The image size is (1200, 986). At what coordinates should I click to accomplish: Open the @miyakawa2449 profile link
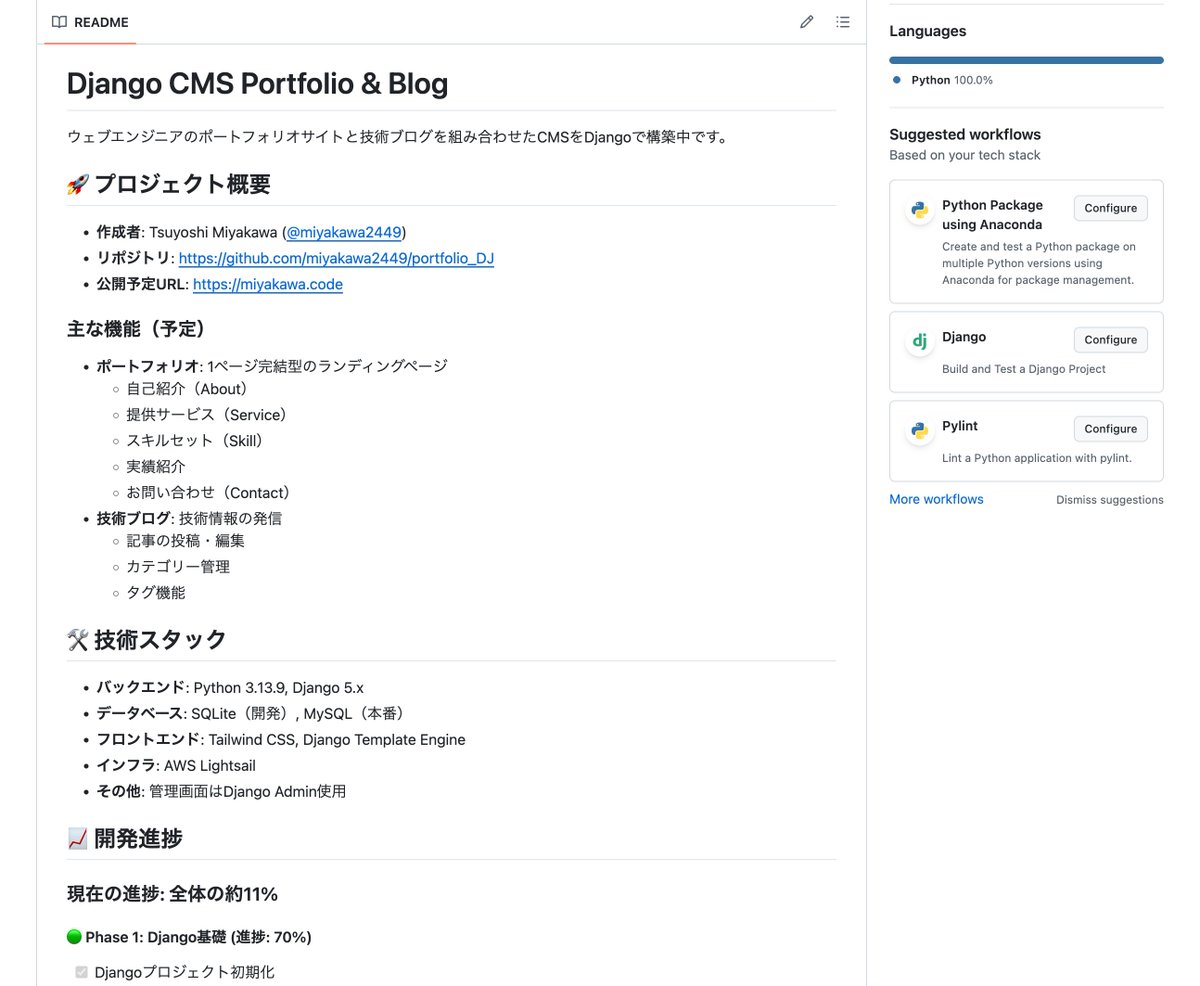(344, 232)
